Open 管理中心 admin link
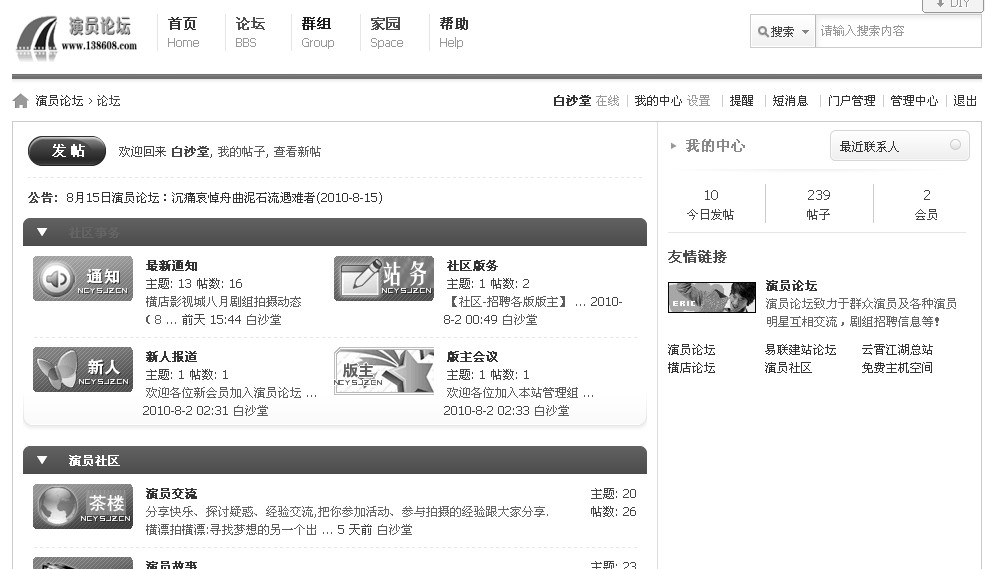Screen dimensions: 1000x569 [914, 101]
